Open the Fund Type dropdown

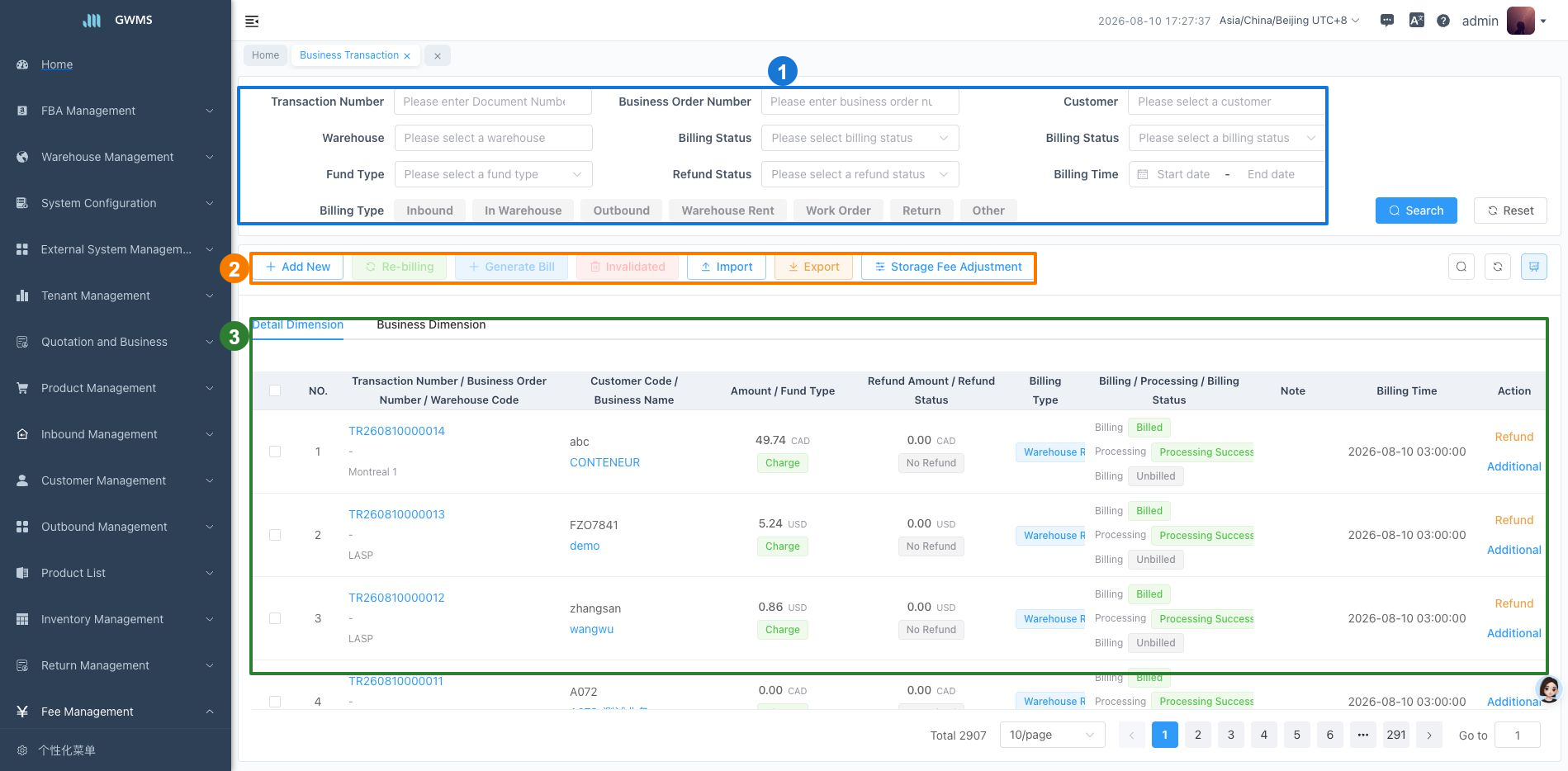[x=493, y=174]
